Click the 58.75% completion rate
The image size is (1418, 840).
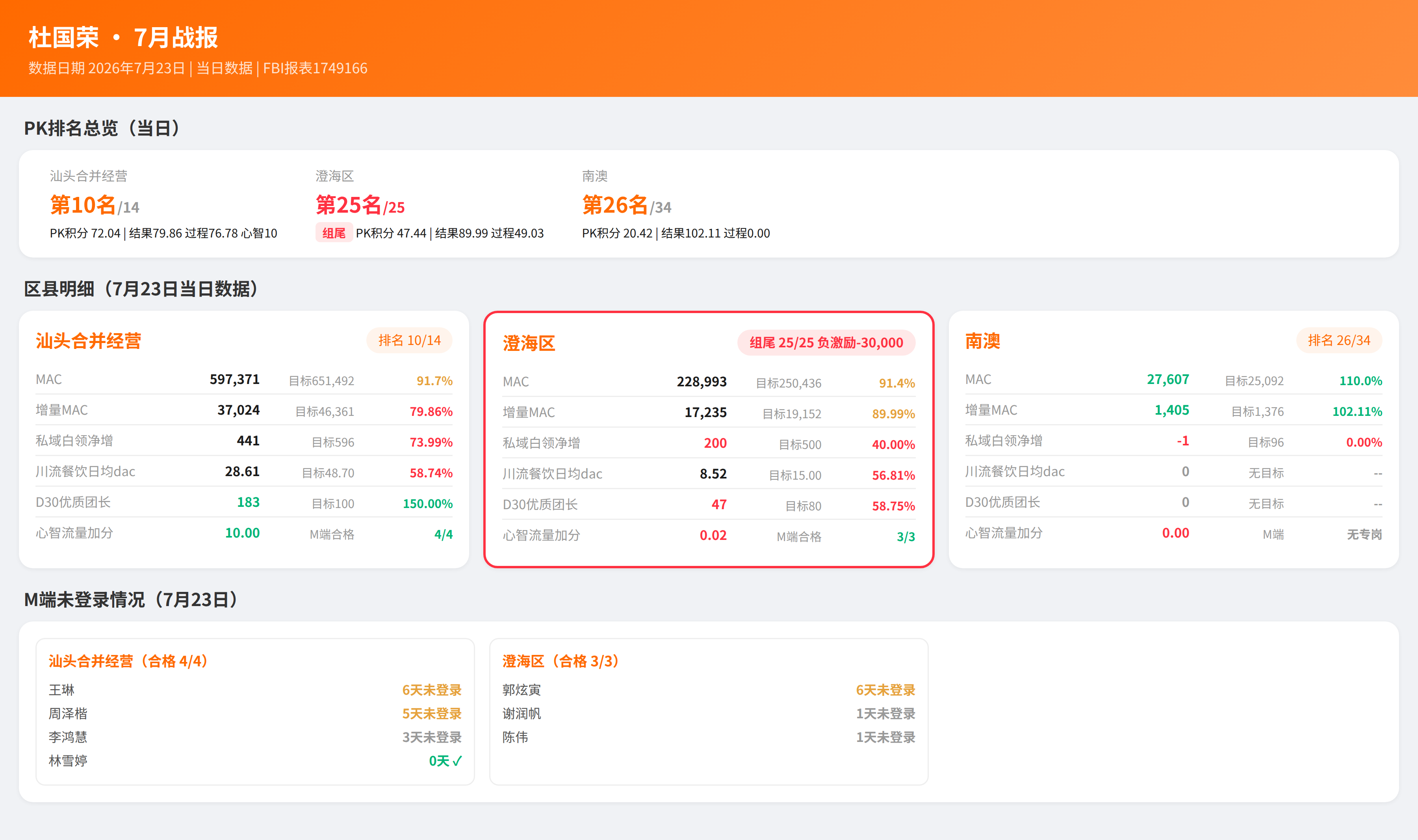pyautogui.click(x=893, y=506)
